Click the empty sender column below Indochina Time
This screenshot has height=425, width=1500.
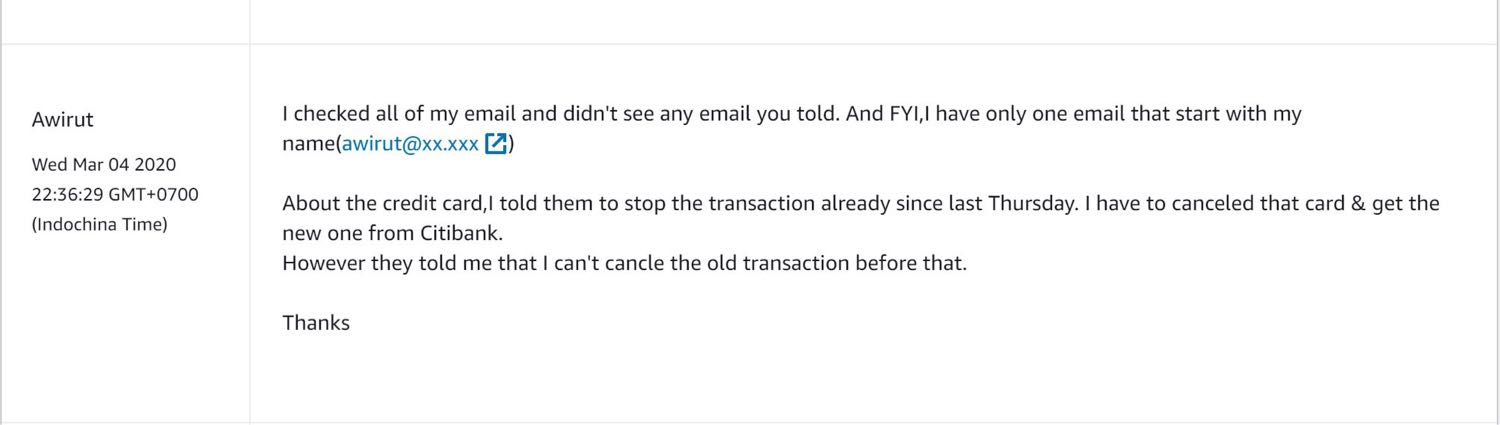point(125,330)
